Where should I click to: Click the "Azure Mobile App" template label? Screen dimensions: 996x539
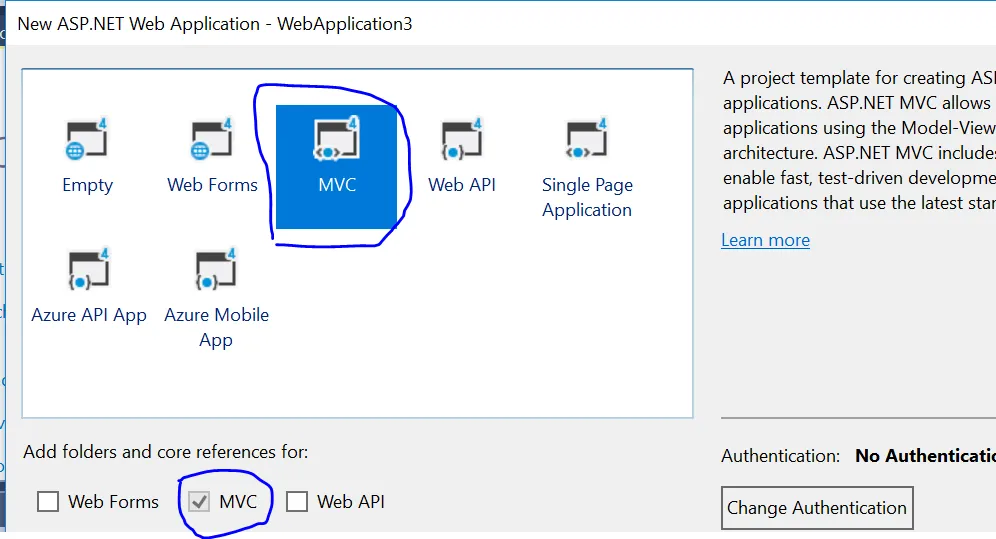(216, 327)
